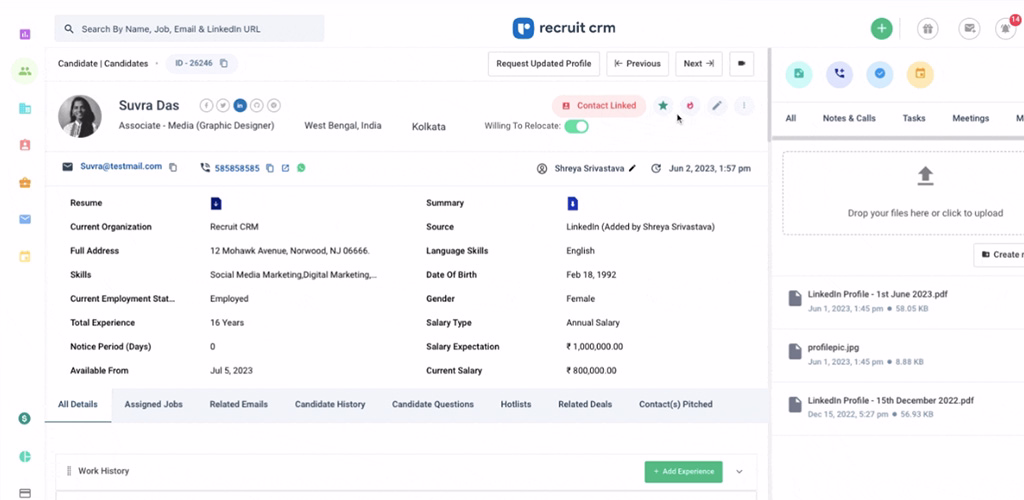1024x500 pixels.
Task: Switch to the All Details tab
Action: (78, 405)
